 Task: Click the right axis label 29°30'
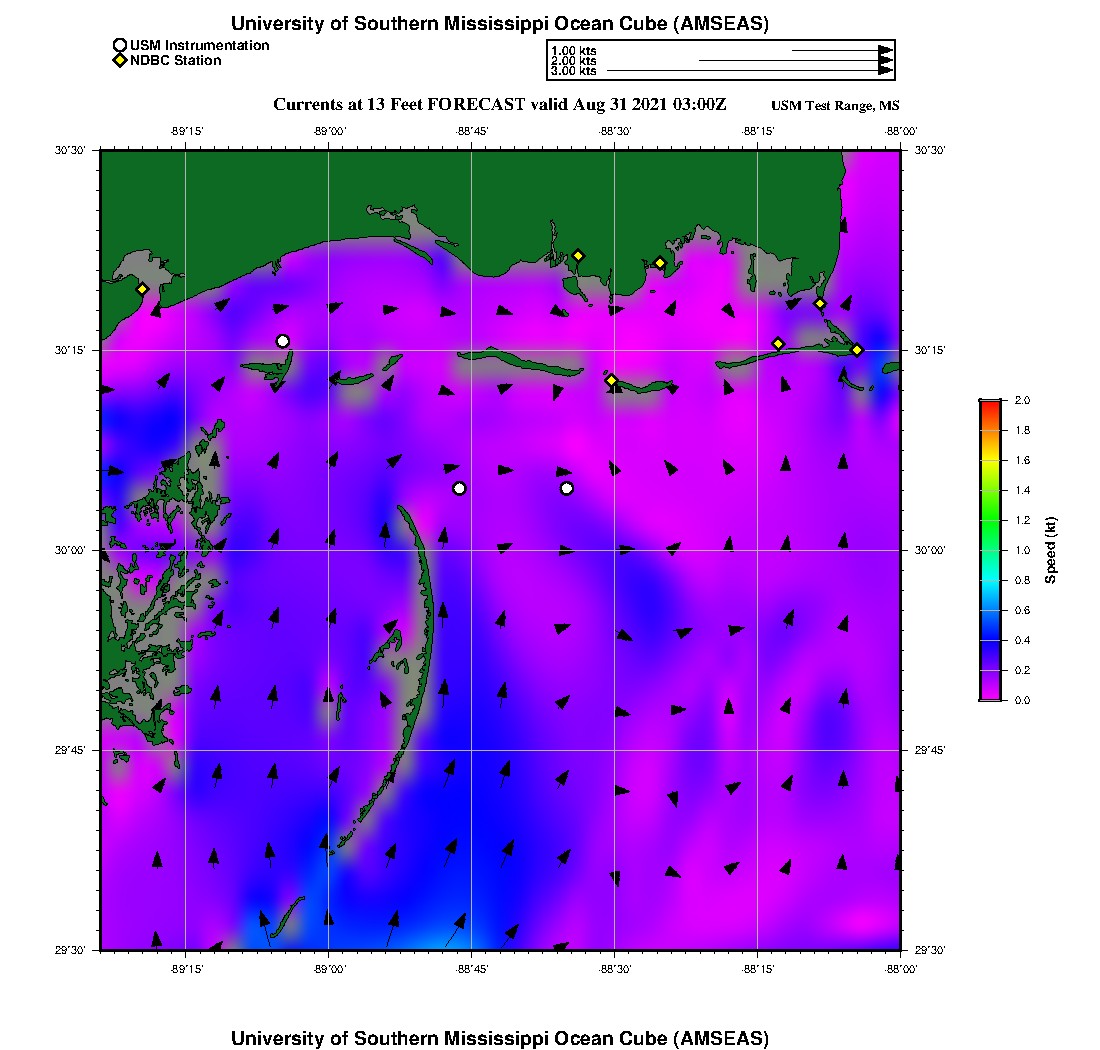pyautogui.click(x=930, y=950)
